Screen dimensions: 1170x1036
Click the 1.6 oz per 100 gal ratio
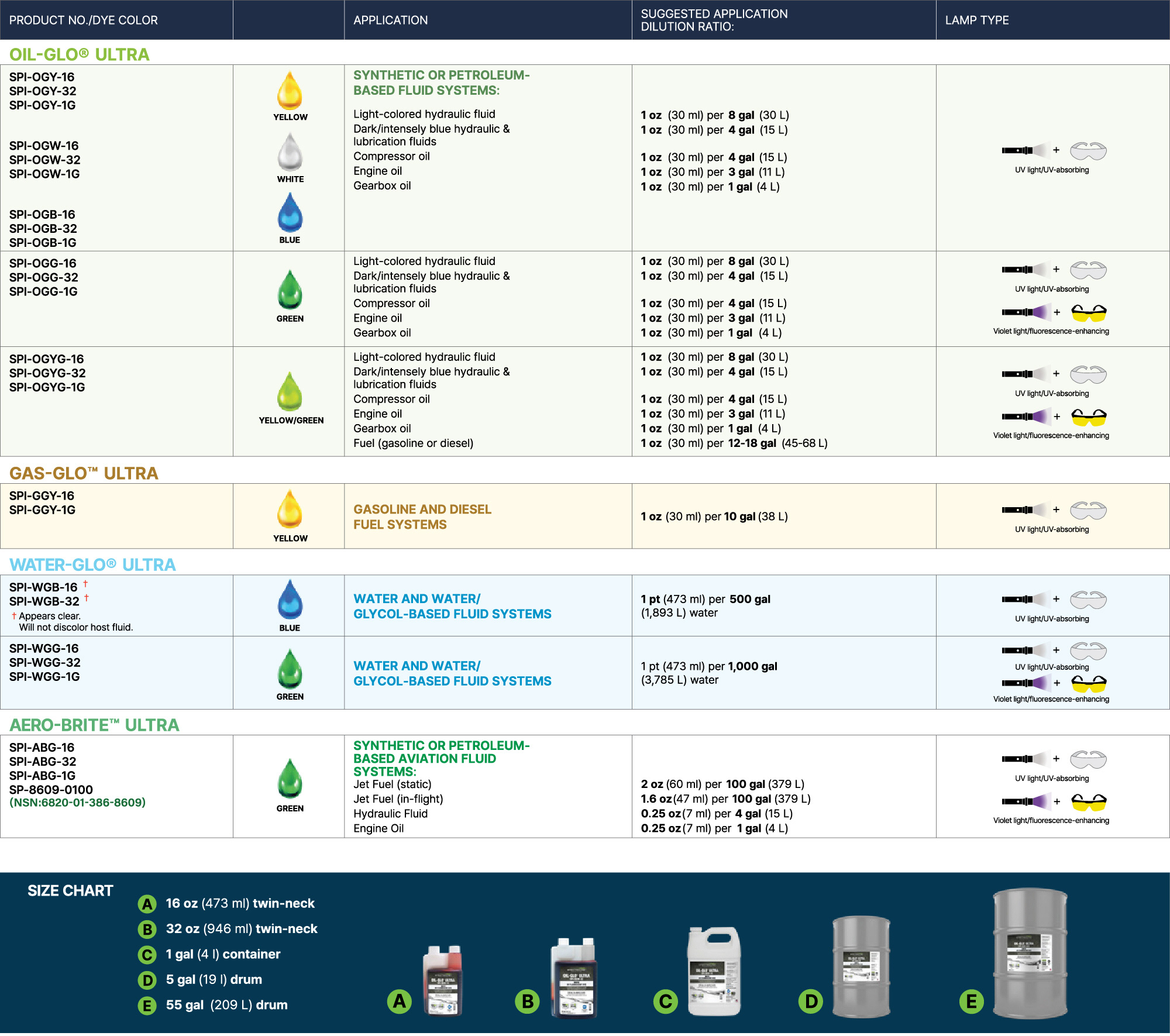pos(726,798)
